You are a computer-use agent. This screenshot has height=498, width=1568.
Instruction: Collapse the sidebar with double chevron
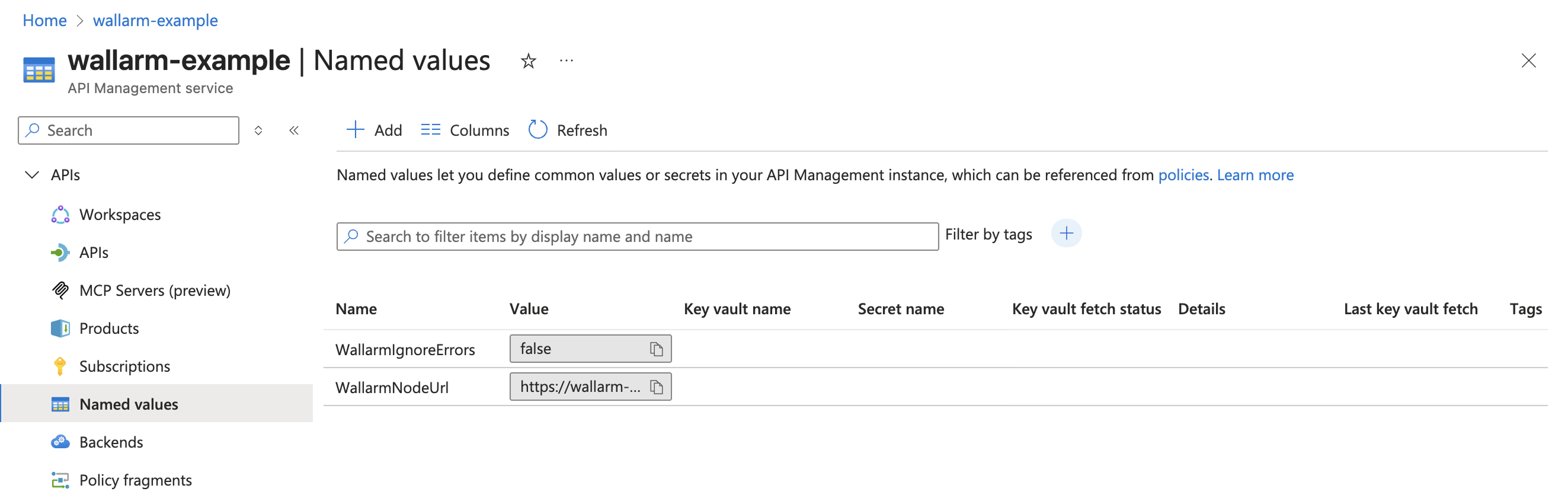[294, 130]
